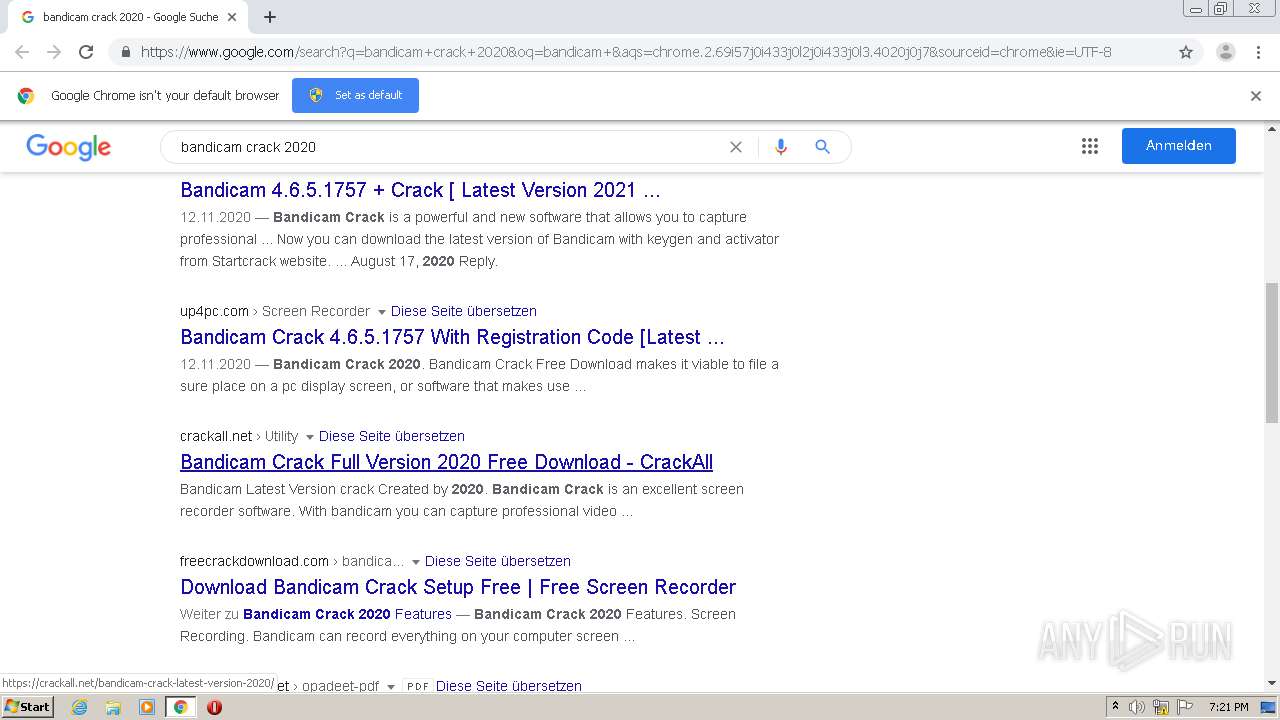
Task: Open Internet Explorer from the taskbar
Action: tap(80, 707)
